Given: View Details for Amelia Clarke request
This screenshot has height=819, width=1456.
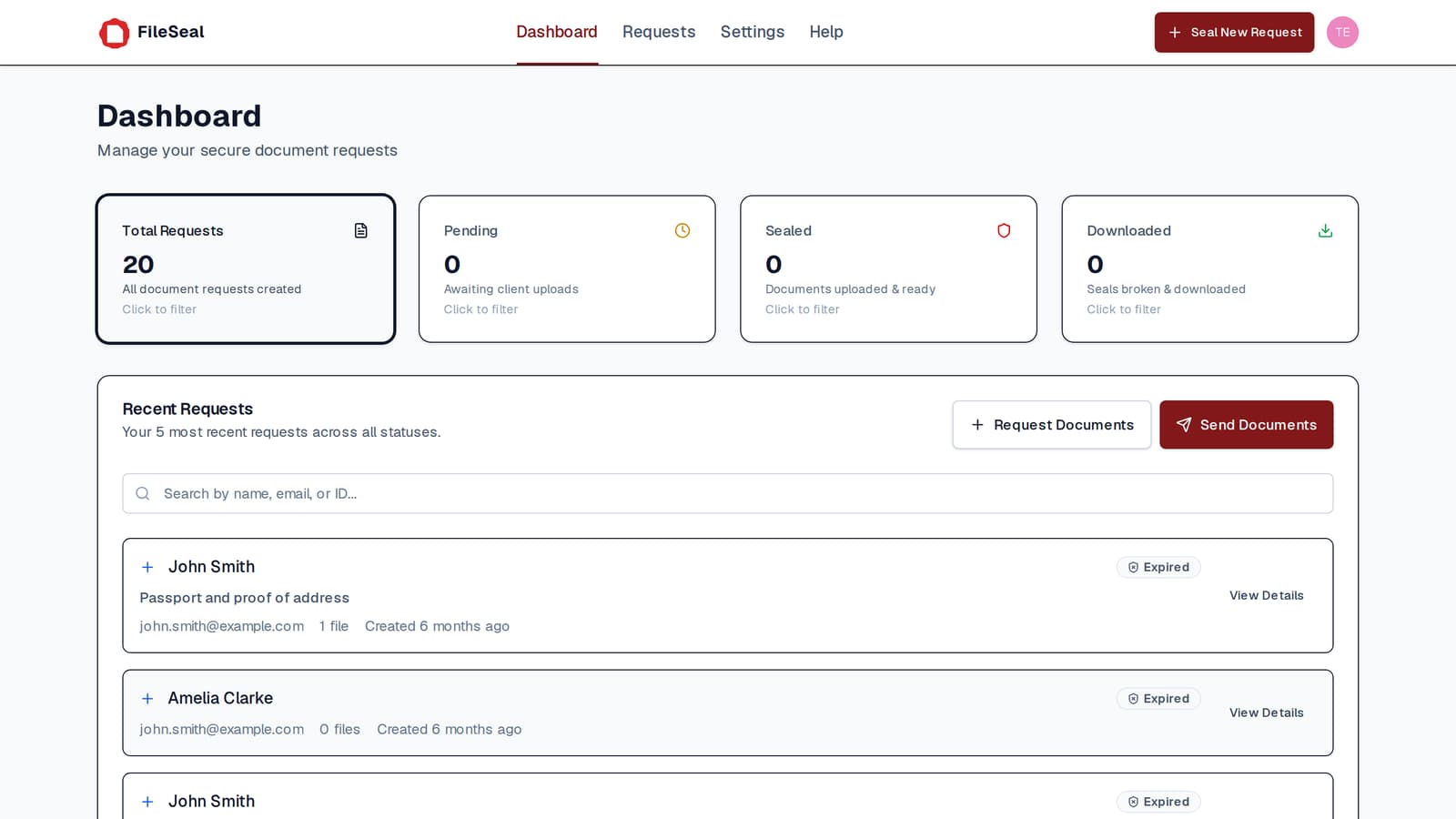Looking at the screenshot, I should 1267,713.
